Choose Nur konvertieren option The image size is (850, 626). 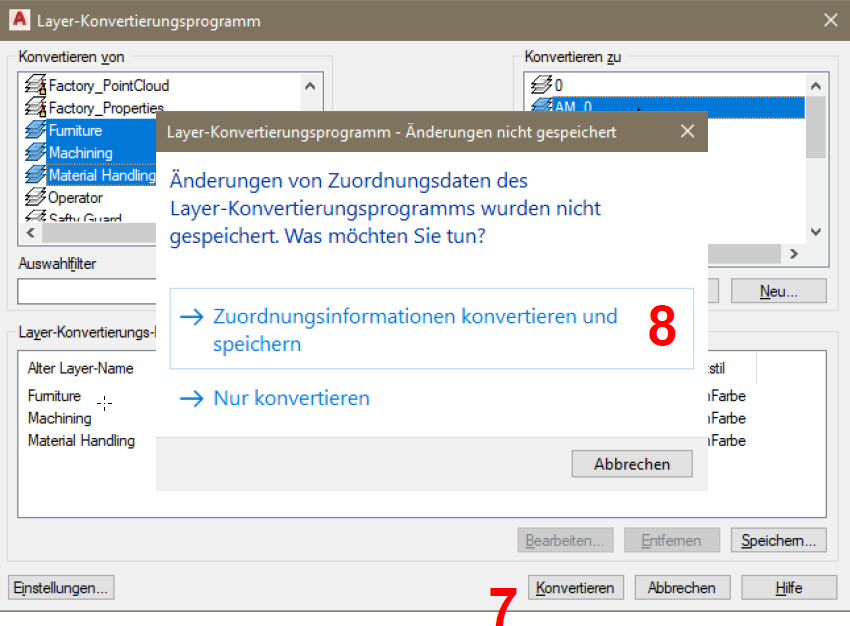[292, 398]
